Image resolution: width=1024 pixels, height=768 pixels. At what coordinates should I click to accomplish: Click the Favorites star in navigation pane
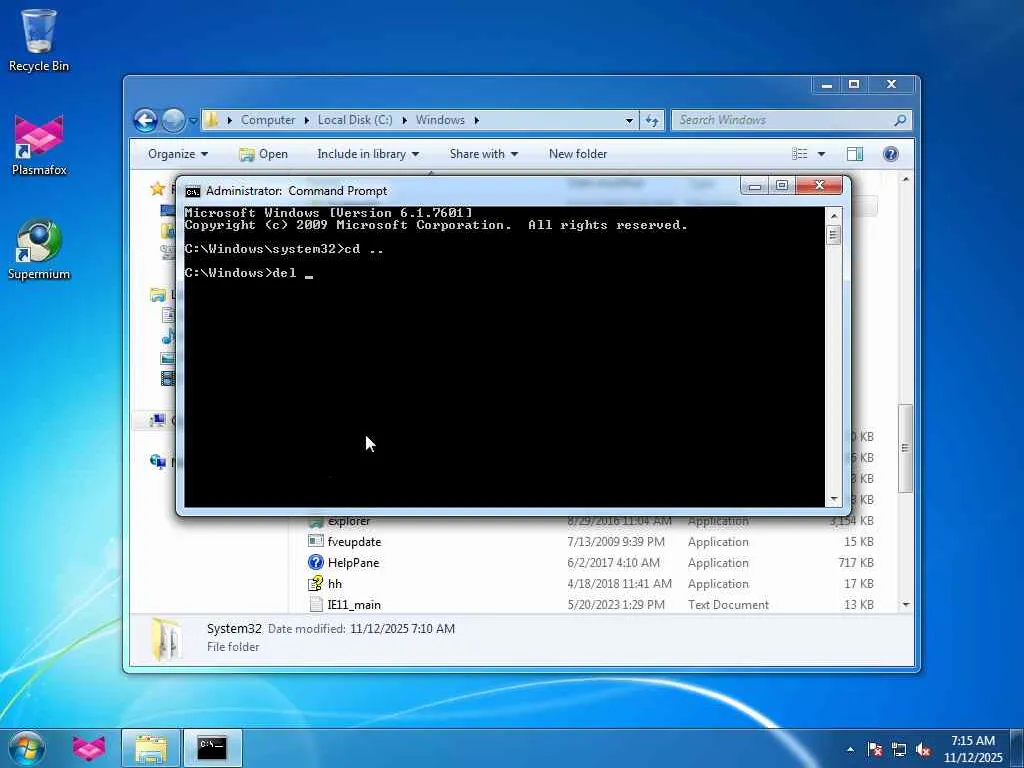click(x=157, y=189)
